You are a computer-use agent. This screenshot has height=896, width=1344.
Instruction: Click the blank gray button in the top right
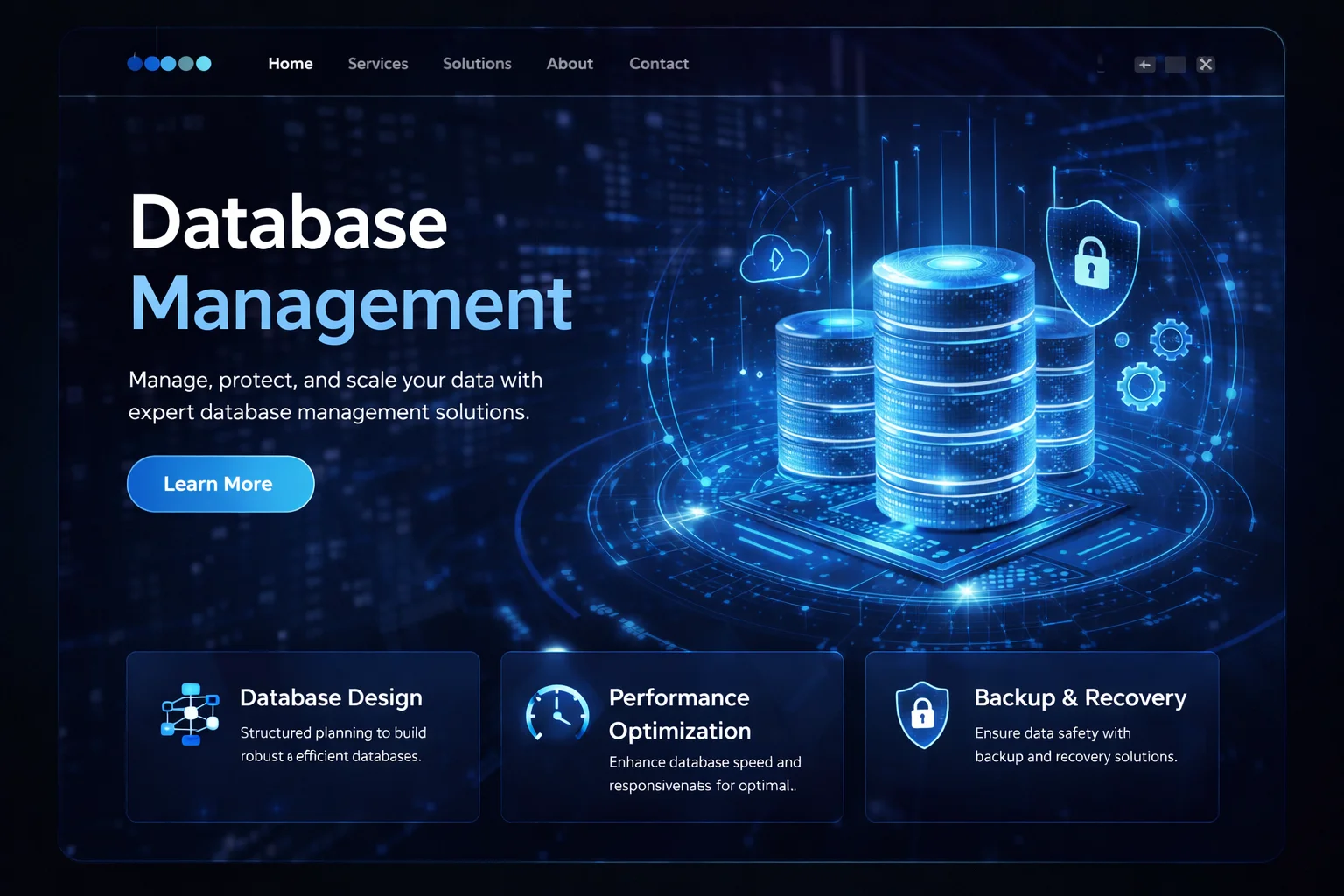tap(1175, 65)
